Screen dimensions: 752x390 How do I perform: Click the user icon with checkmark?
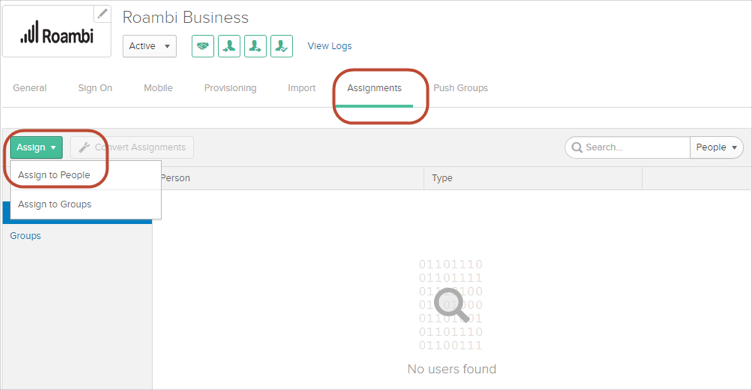point(282,46)
